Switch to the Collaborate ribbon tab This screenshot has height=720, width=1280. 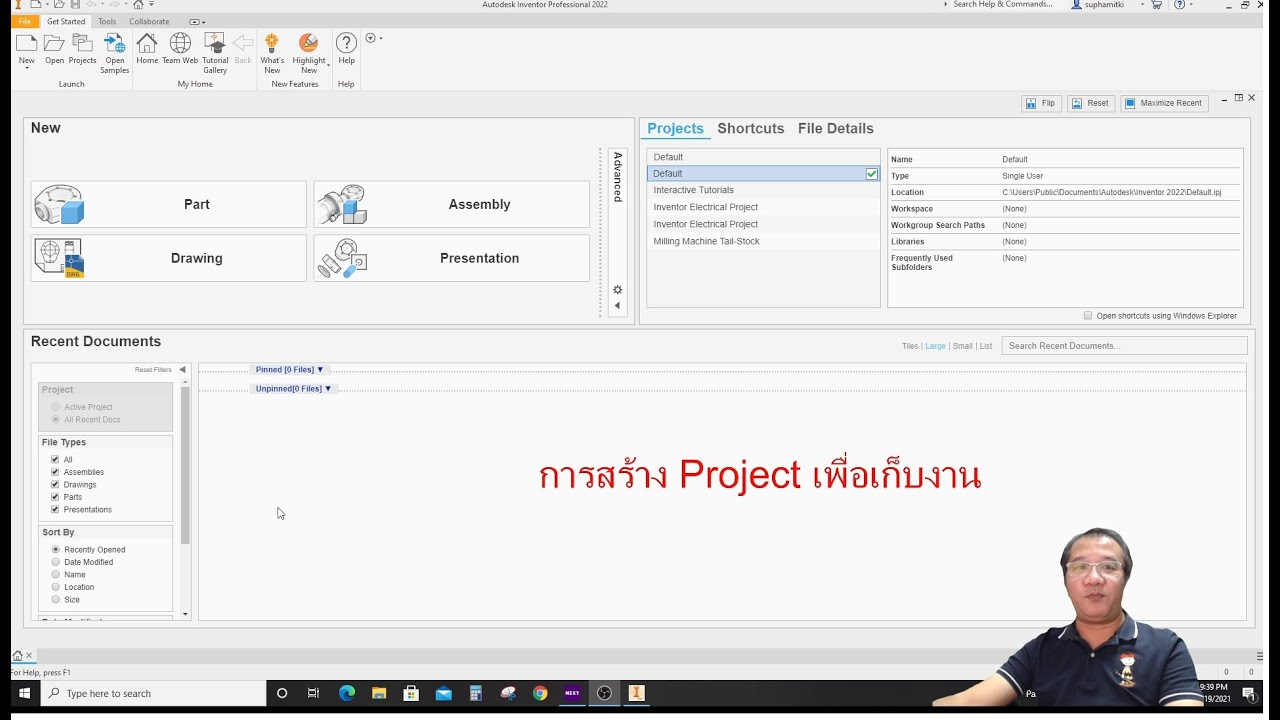[149, 21]
